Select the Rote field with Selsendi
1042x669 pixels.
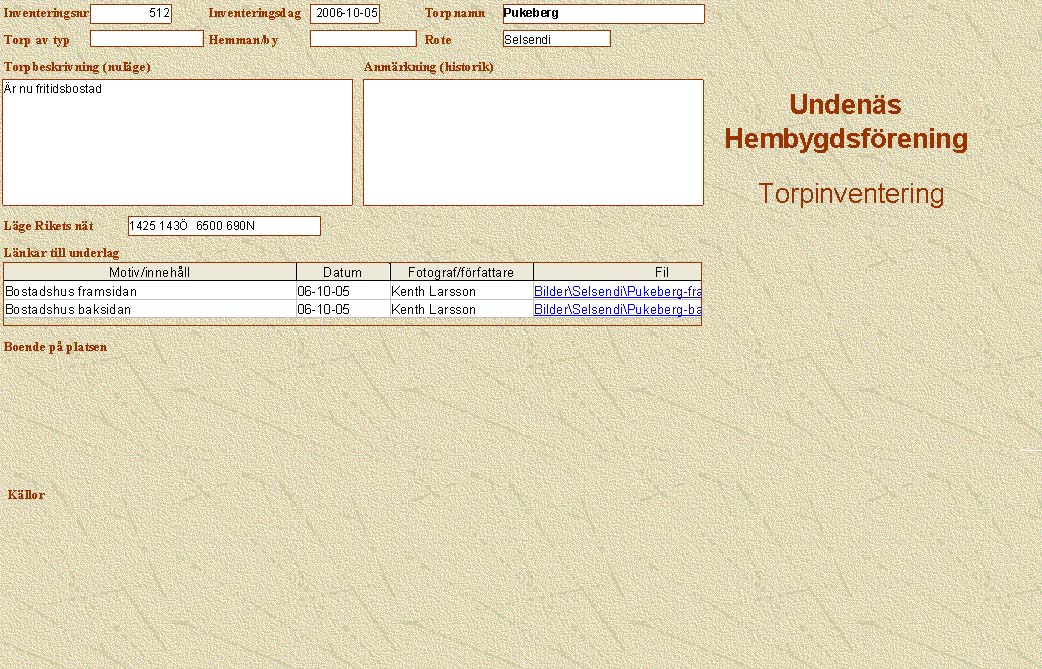coord(556,39)
